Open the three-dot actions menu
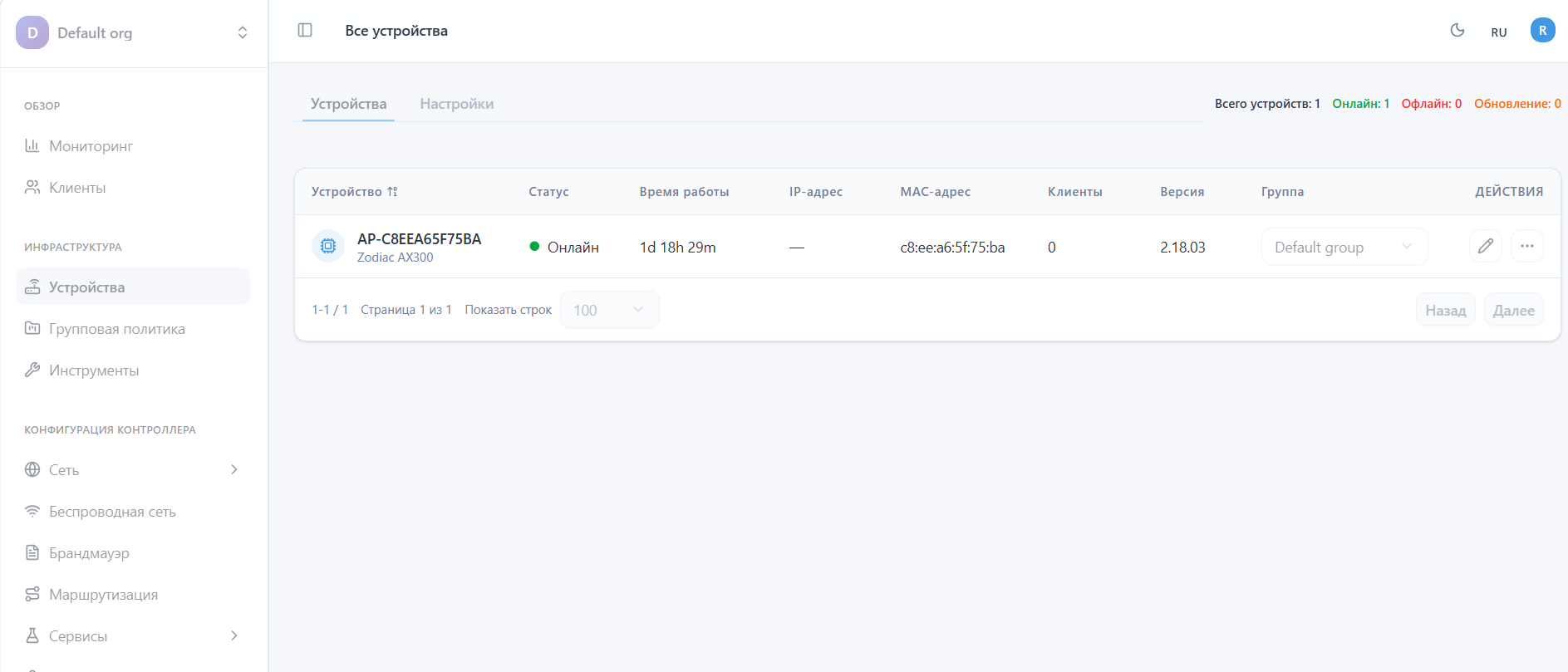The image size is (1568, 672). 1526,246
